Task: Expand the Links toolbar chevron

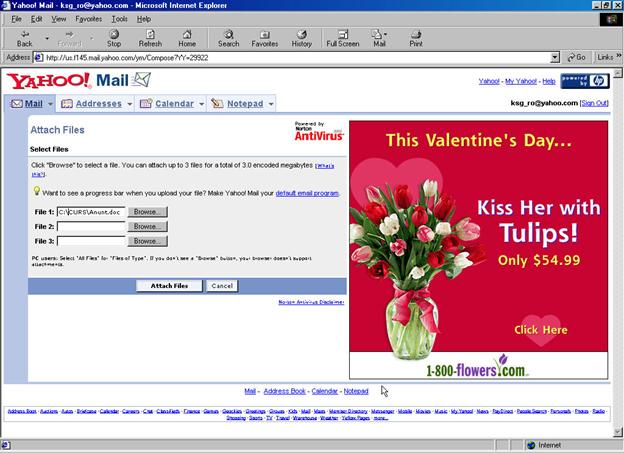Action: click(x=619, y=56)
